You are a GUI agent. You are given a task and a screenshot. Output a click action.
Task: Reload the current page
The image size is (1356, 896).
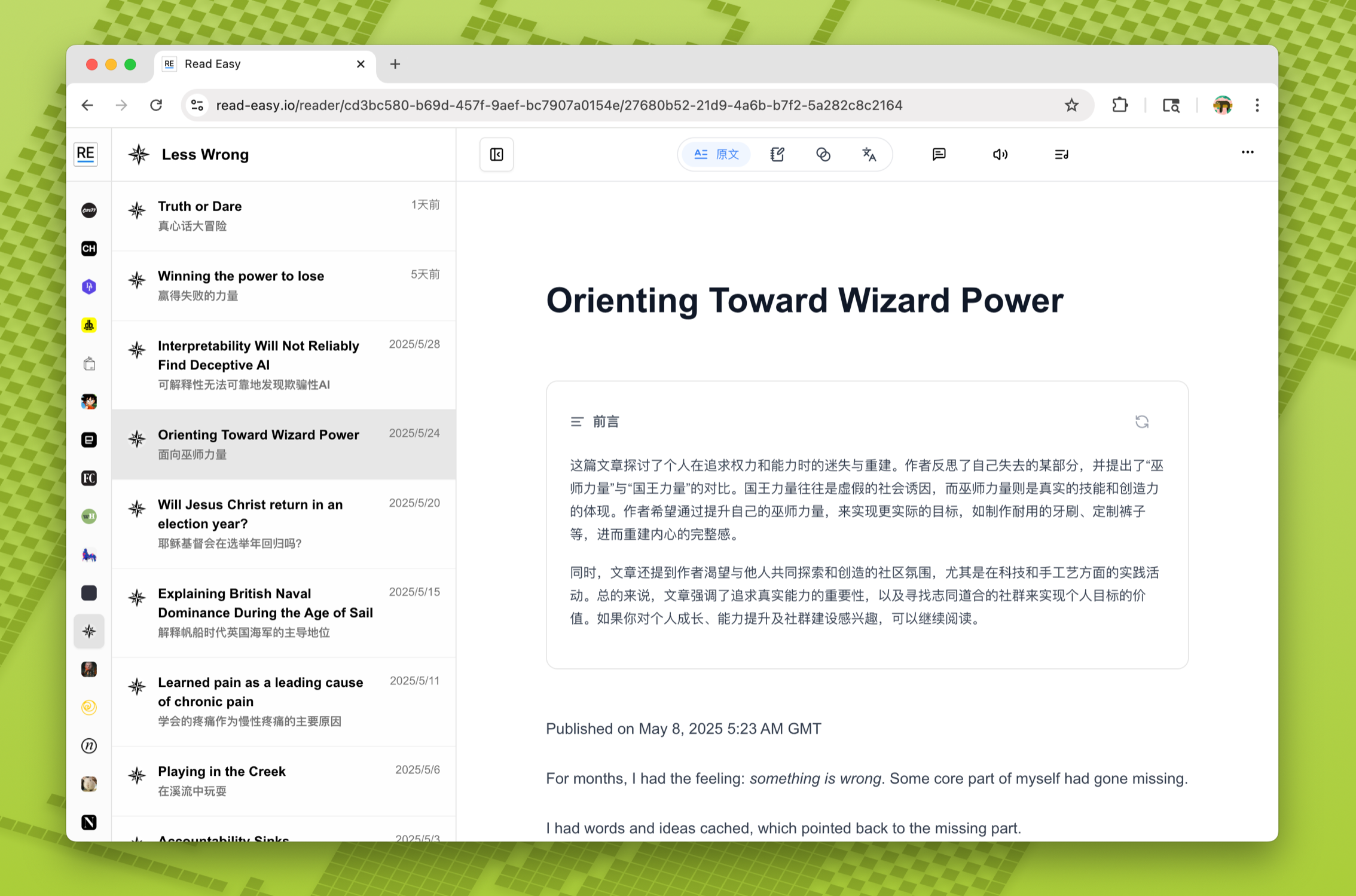(156, 105)
